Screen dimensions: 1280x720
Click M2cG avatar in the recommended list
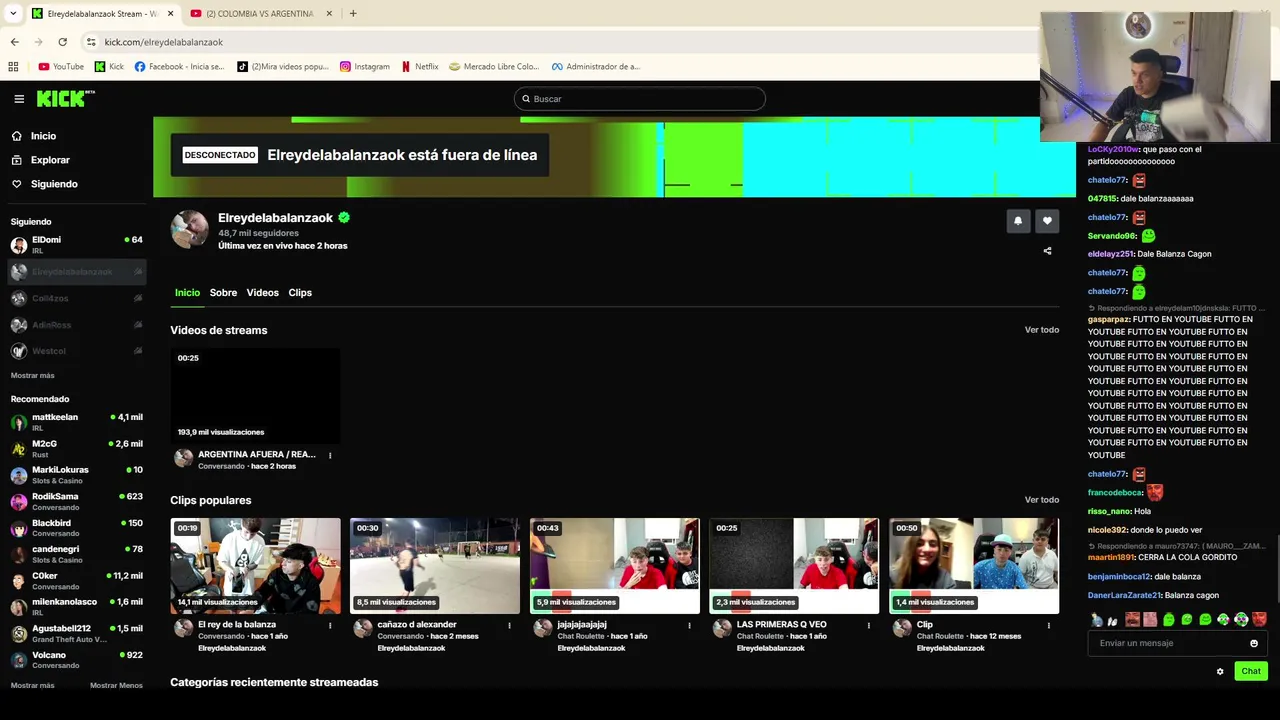click(x=19, y=449)
